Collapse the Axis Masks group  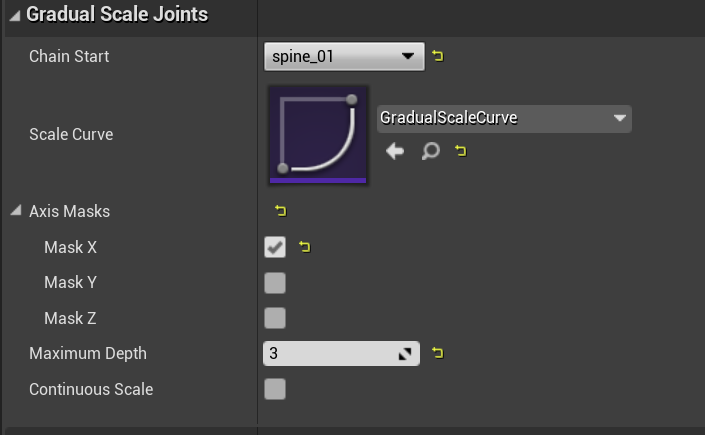[16, 210]
